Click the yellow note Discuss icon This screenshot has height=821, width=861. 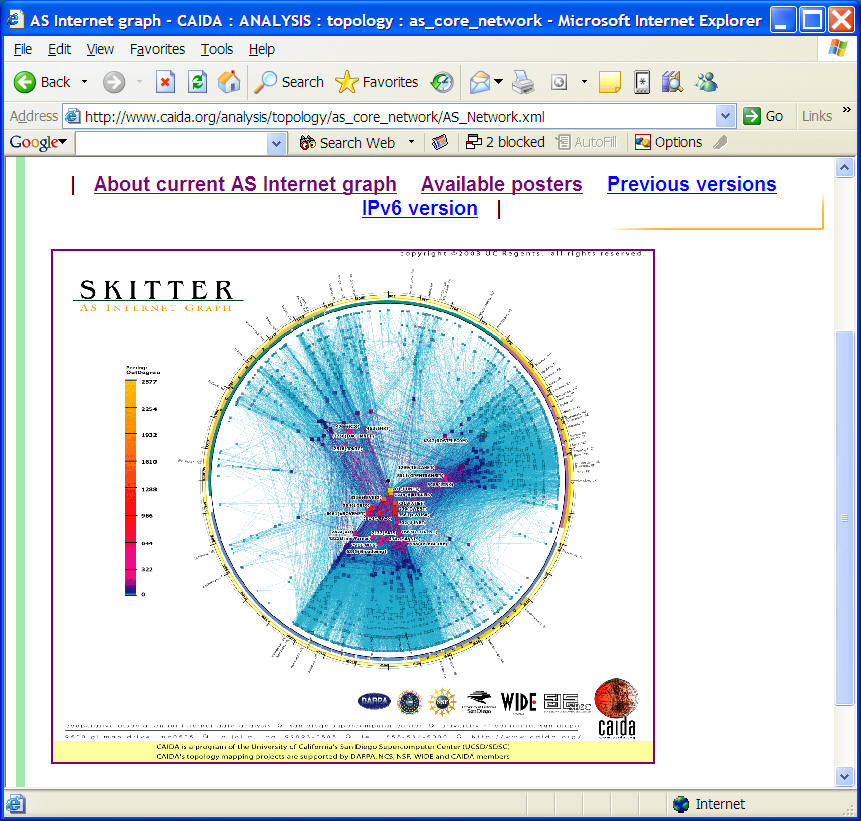tap(610, 82)
